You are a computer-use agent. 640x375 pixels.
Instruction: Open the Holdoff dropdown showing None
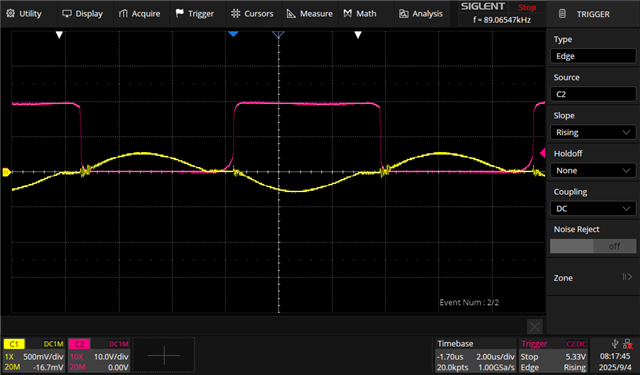point(593,171)
